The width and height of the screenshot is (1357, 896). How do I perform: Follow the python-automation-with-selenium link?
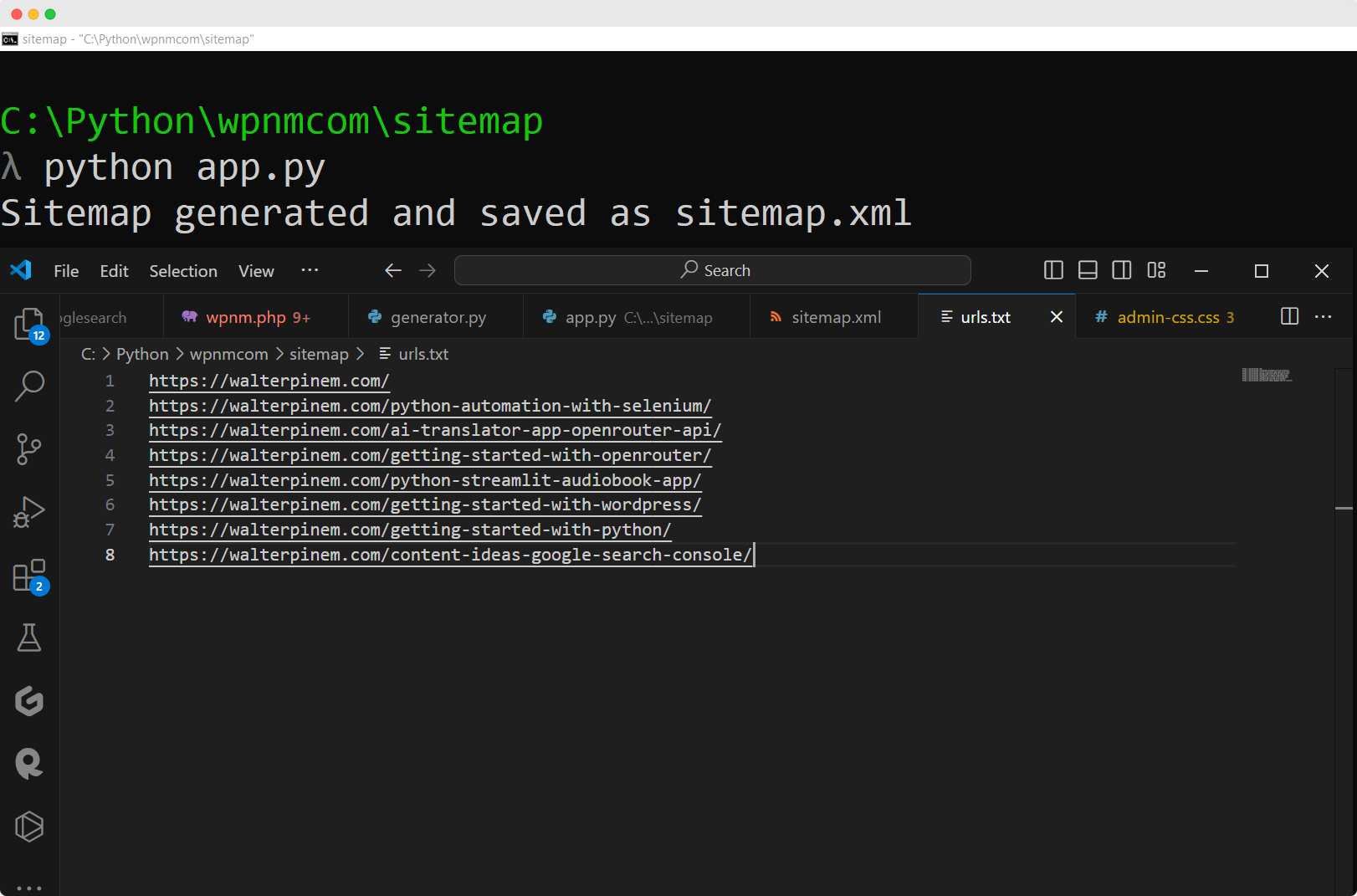coord(430,406)
